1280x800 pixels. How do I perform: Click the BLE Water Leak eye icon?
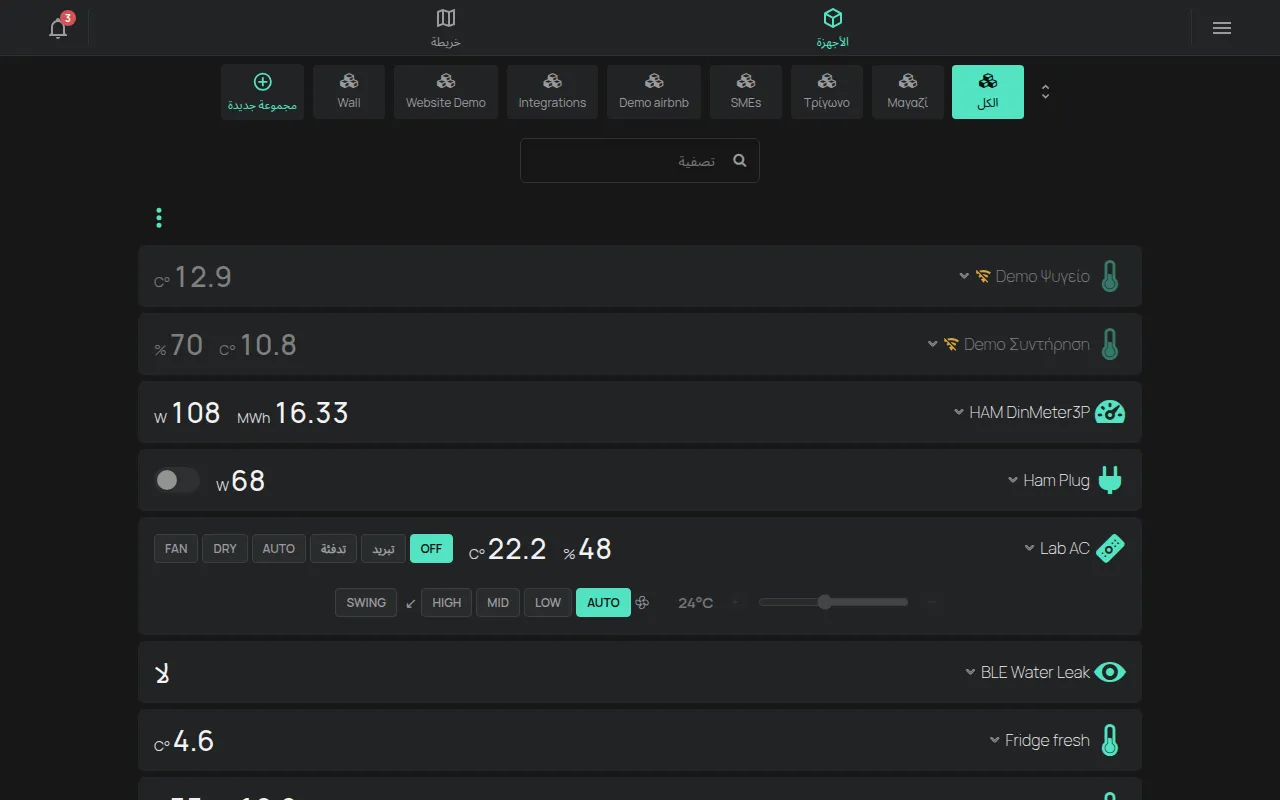tap(1110, 672)
